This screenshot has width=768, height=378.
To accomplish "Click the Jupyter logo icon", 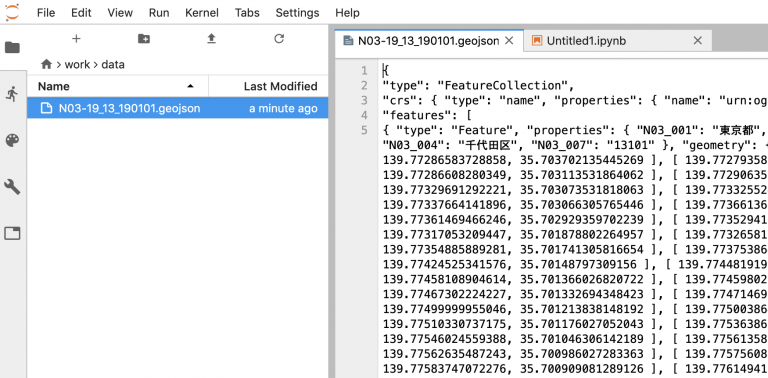I will tap(12, 12).
